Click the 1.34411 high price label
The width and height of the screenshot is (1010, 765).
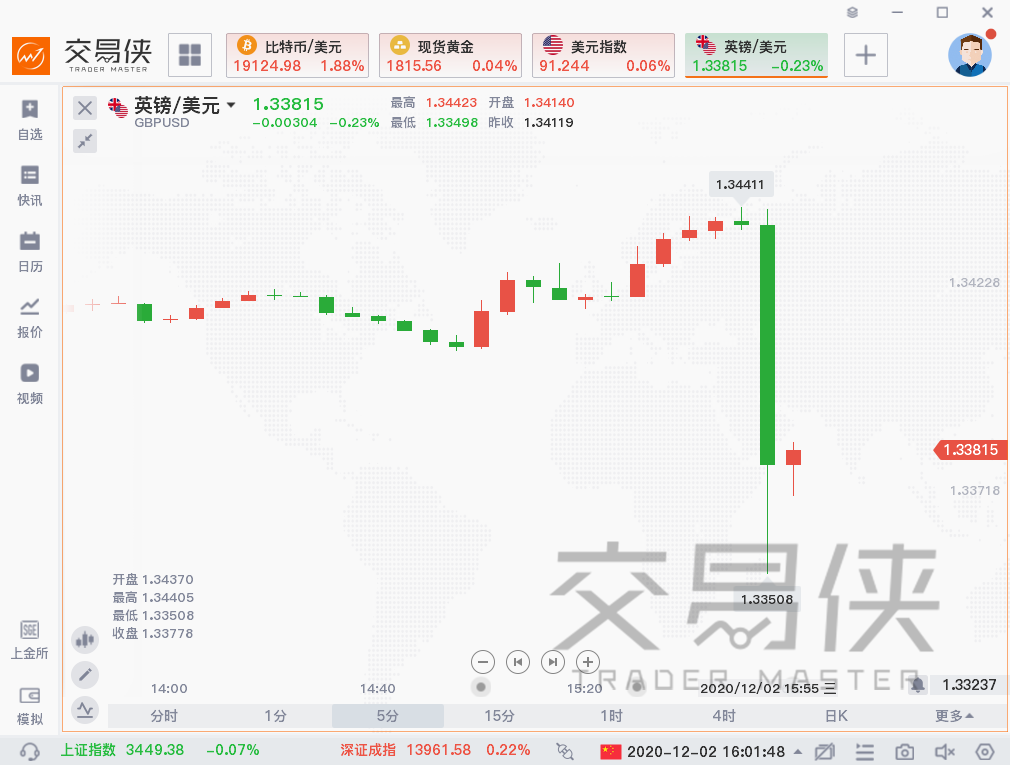(x=740, y=185)
